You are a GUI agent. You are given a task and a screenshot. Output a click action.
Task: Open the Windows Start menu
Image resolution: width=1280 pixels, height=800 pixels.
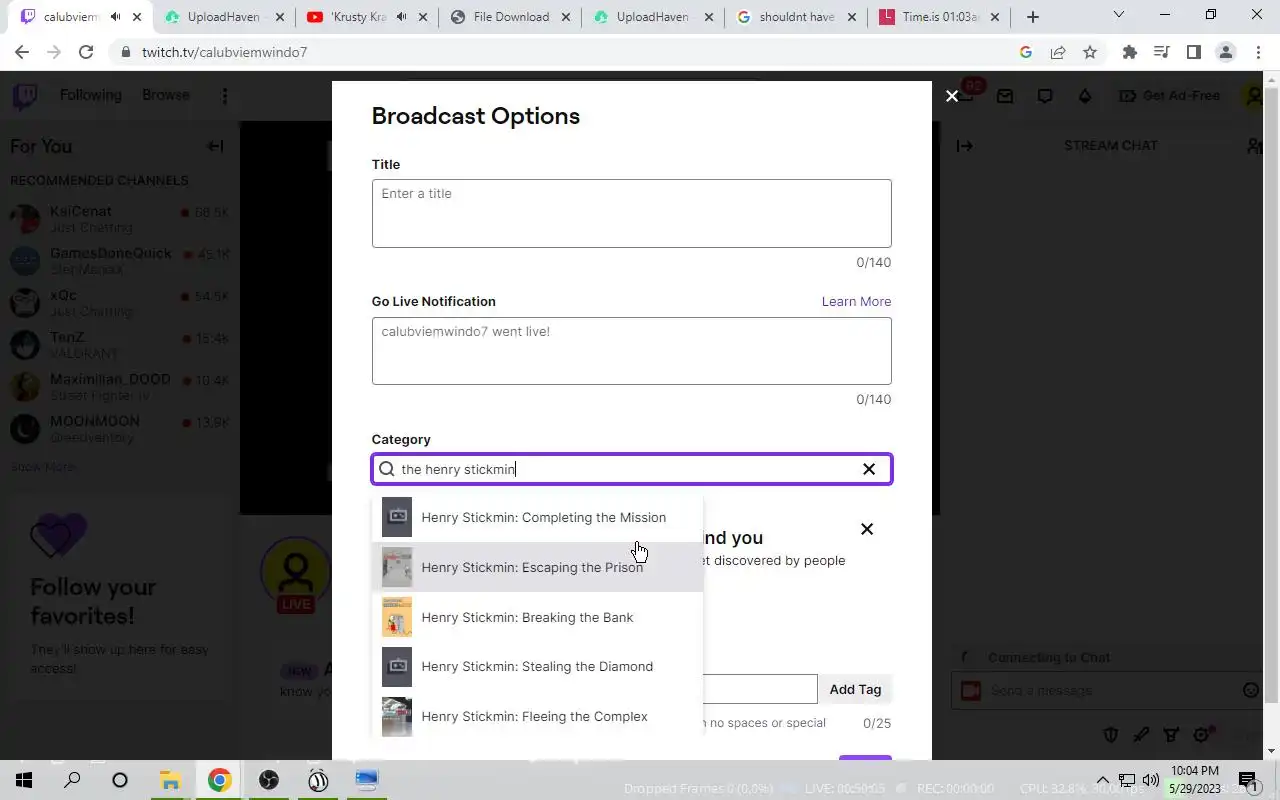pyautogui.click(x=24, y=780)
